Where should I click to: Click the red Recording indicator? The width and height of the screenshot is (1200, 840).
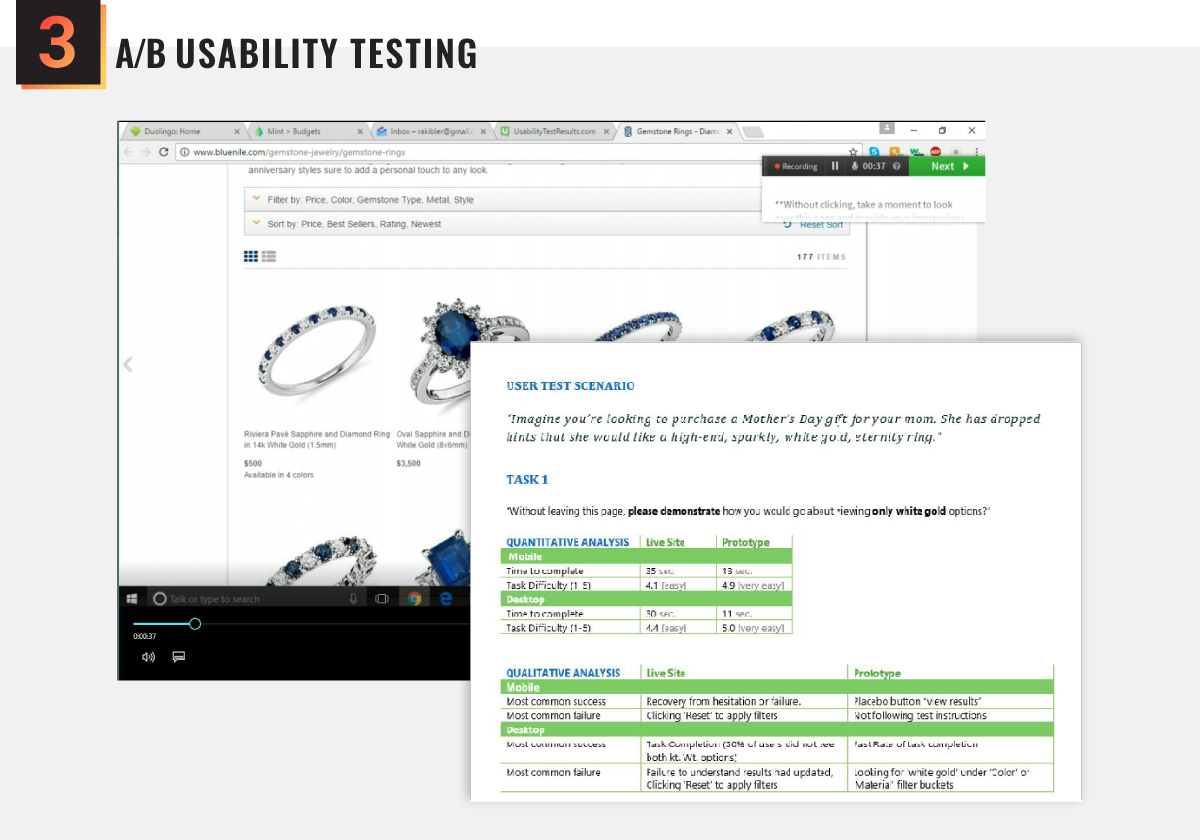[x=796, y=166]
